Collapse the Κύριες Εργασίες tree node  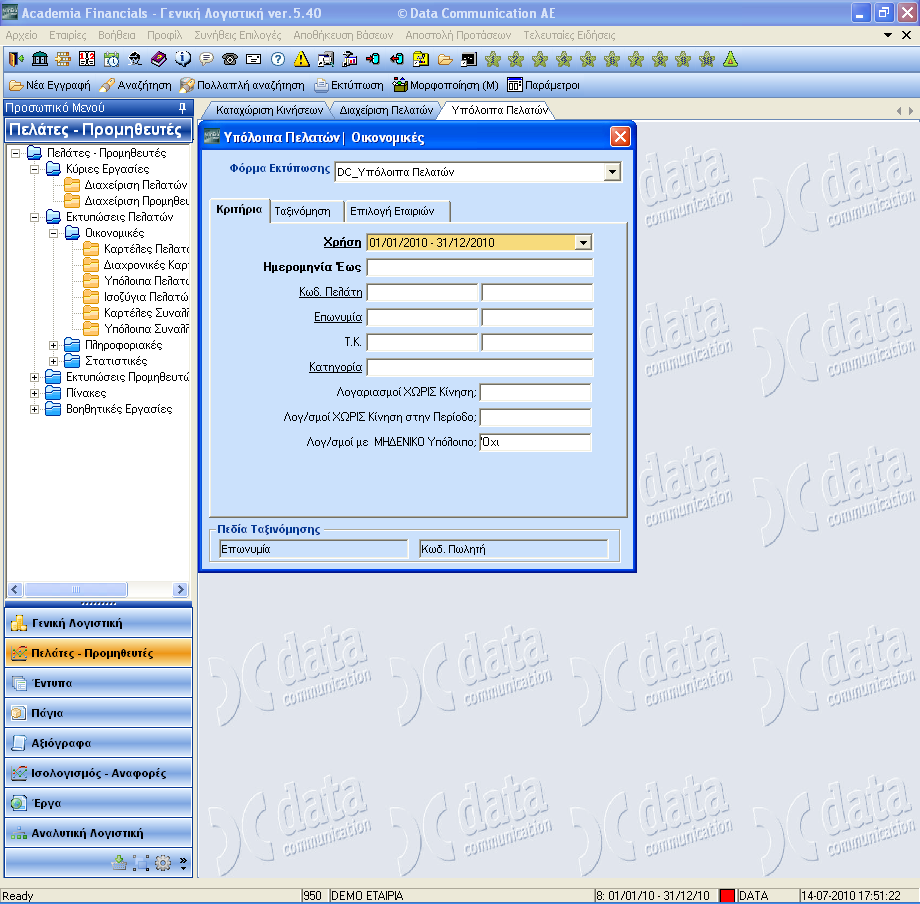pos(35,169)
